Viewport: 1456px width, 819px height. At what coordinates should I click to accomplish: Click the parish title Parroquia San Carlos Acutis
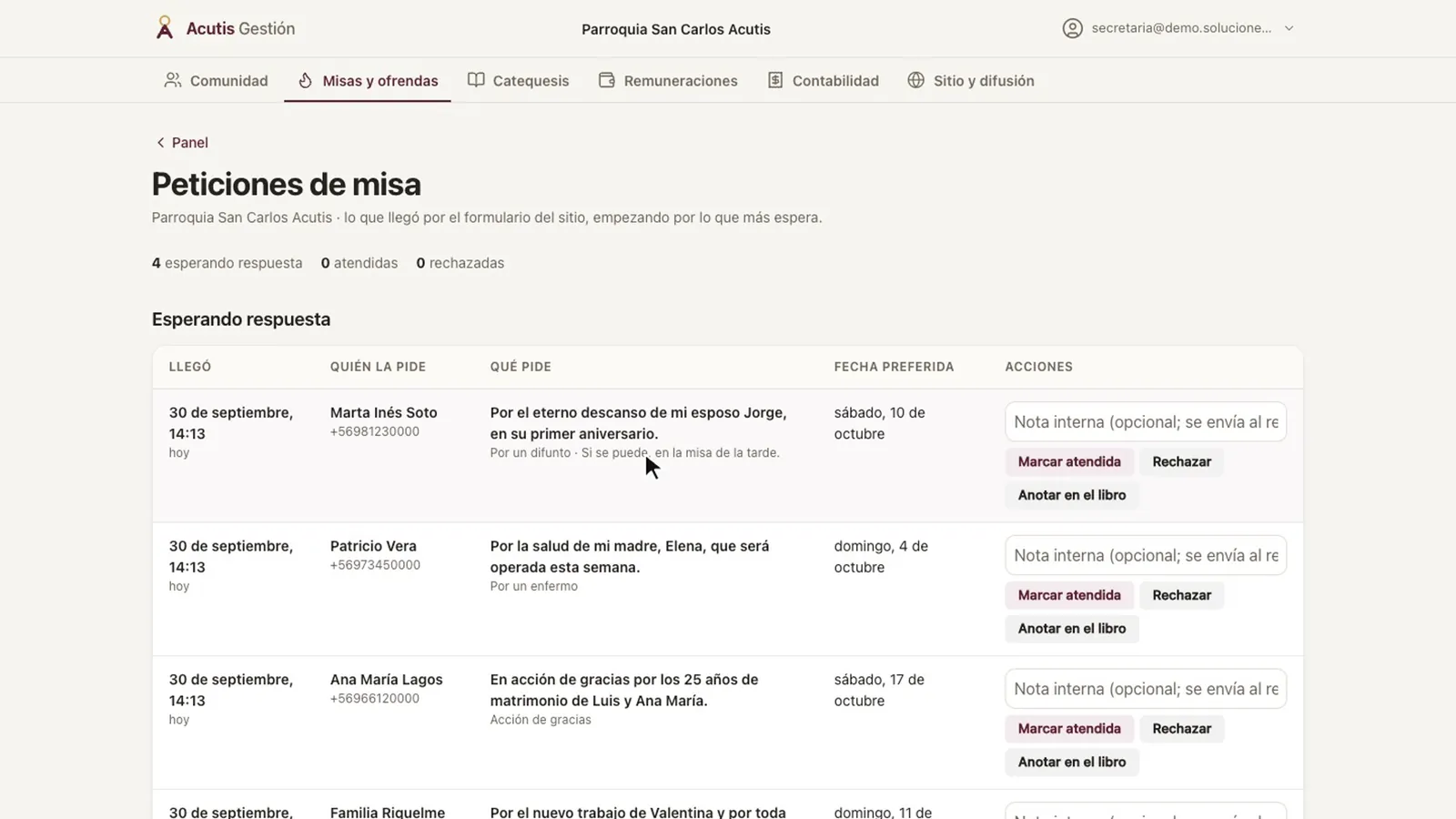(x=676, y=29)
